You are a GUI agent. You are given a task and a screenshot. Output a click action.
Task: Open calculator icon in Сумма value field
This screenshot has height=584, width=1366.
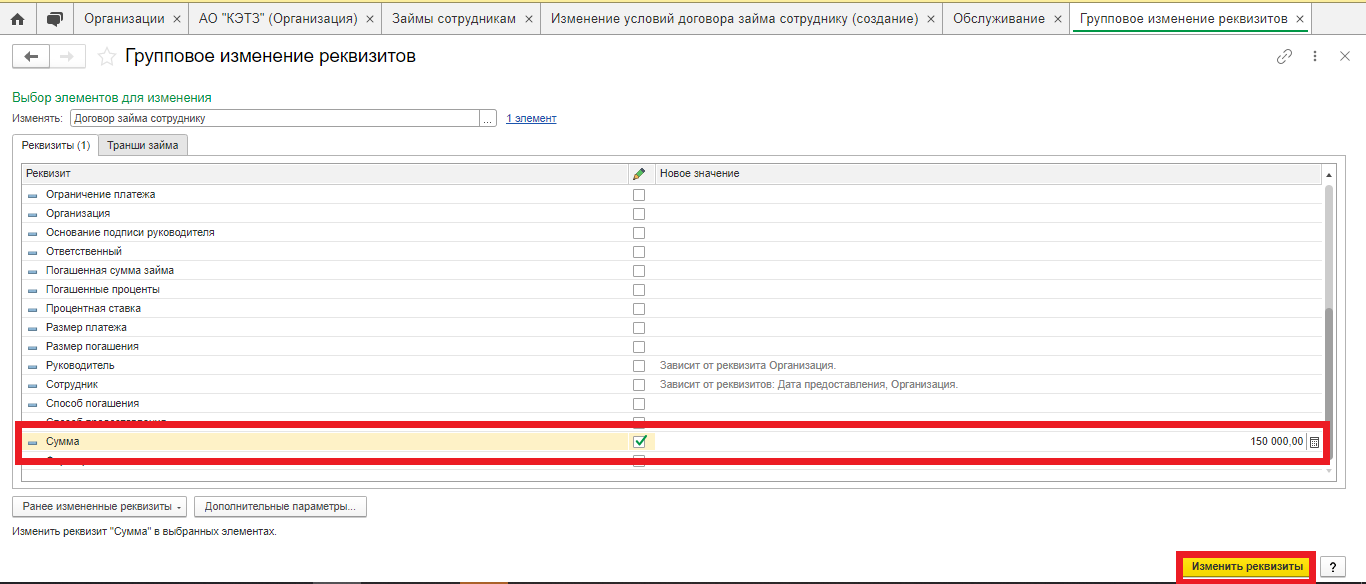pos(1314,442)
